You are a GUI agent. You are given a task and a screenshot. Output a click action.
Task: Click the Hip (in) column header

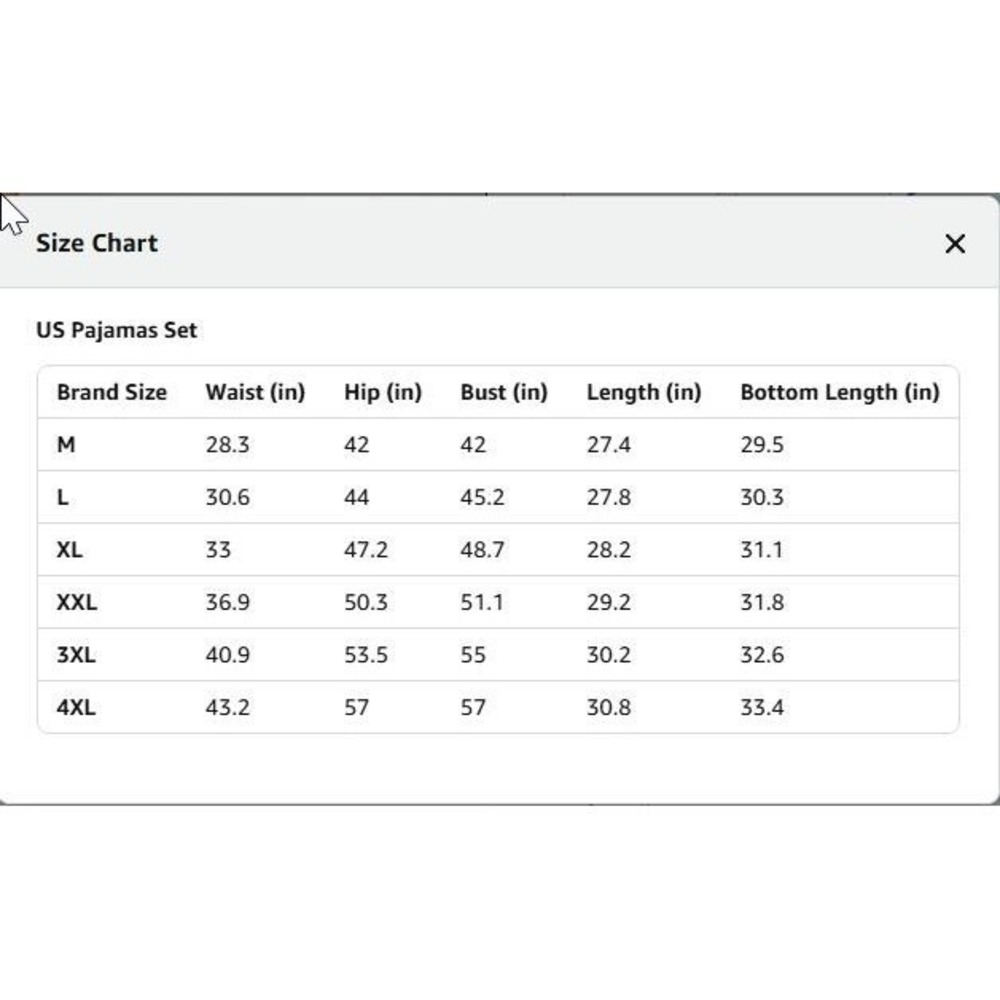point(383,392)
